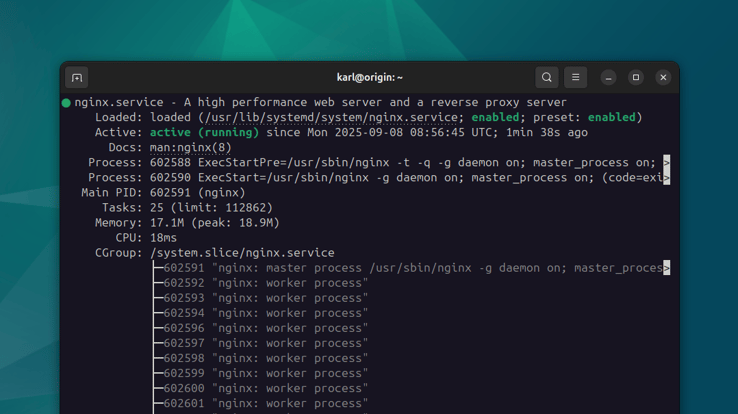The height and width of the screenshot is (414, 738).
Task: Click truncation marker on ExecStartPre line
Action: point(666,162)
